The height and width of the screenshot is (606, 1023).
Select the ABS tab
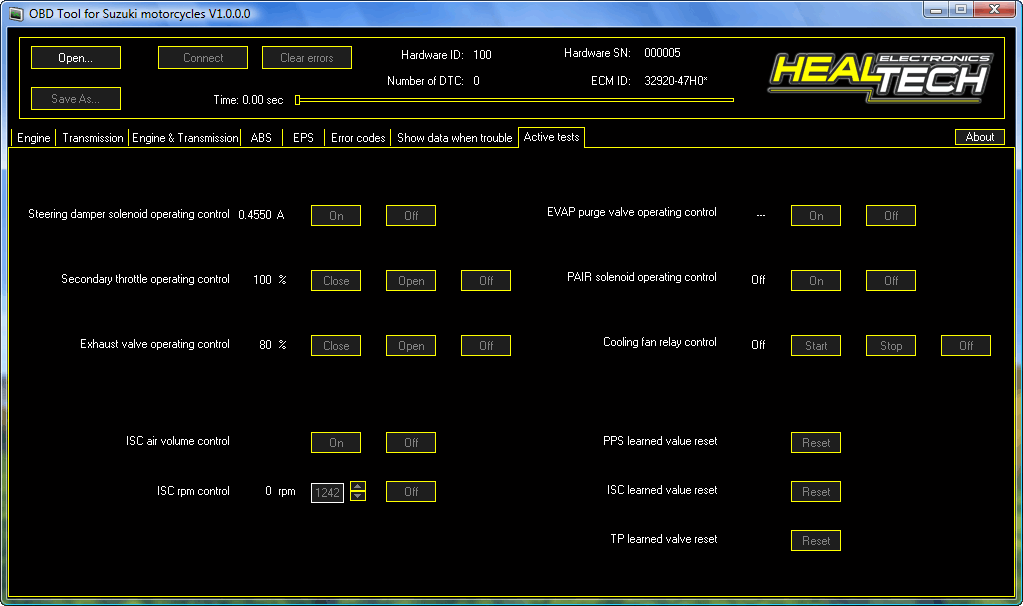pos(261,138)
